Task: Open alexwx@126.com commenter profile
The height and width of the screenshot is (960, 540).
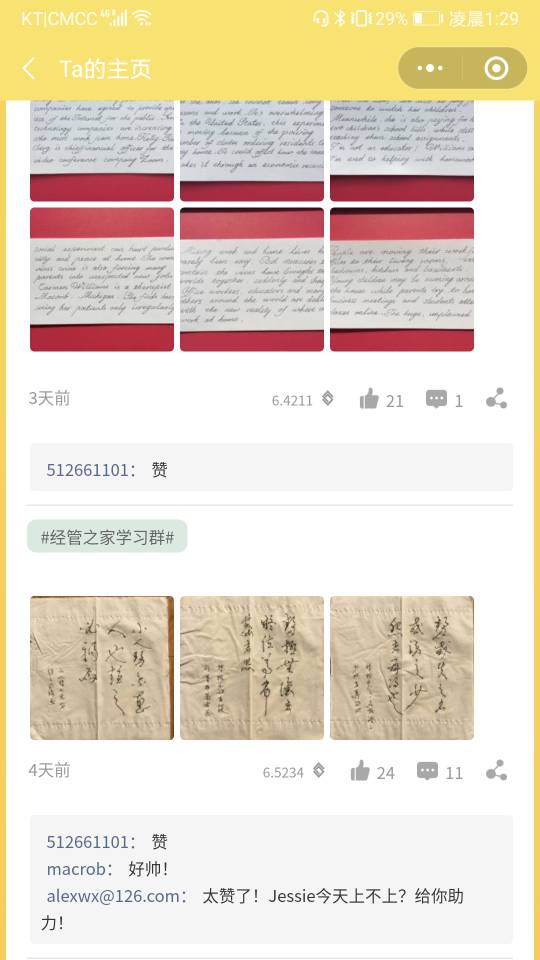Action: pos(113,896)
